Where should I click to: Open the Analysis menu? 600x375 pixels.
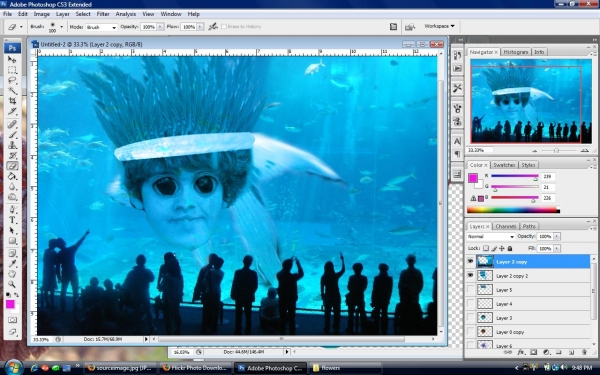(126, 14)
